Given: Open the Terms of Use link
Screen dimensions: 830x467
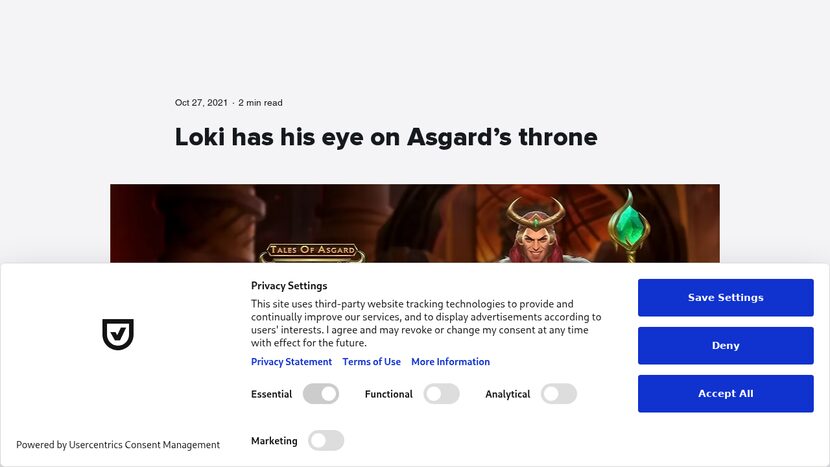Looking at the screenshot, I should tap(371, 362).
